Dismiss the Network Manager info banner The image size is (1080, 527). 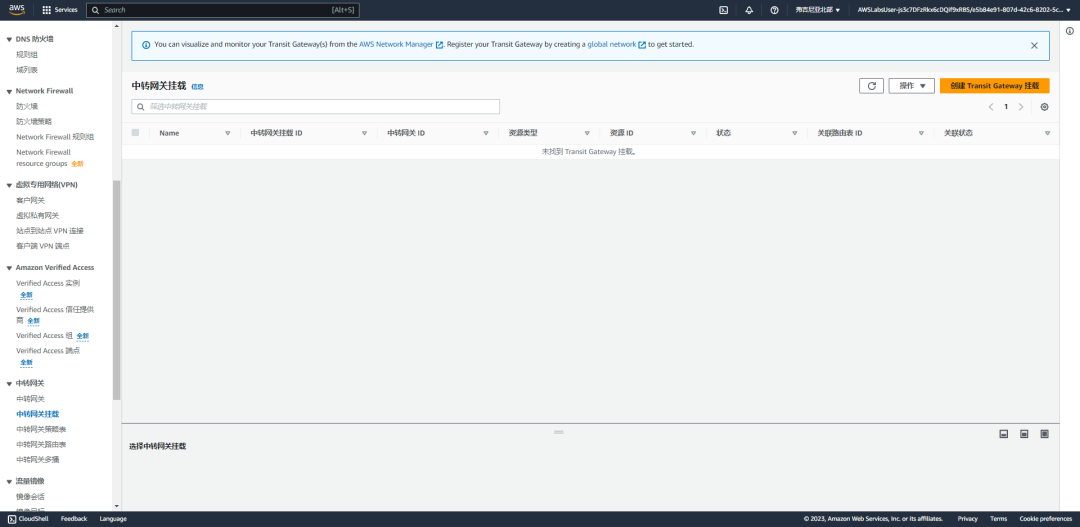[x=1034, y=45]
